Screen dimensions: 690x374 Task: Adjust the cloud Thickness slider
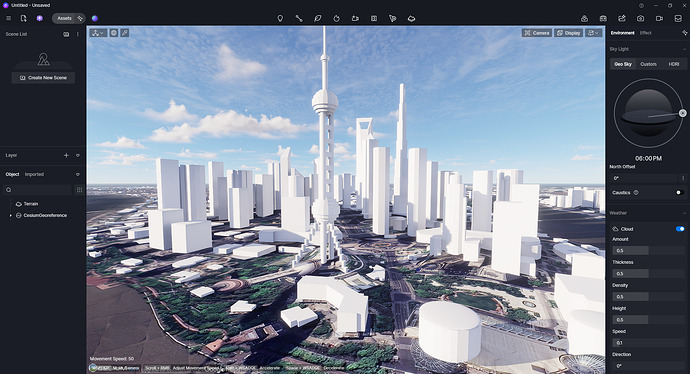coord(648,274)
